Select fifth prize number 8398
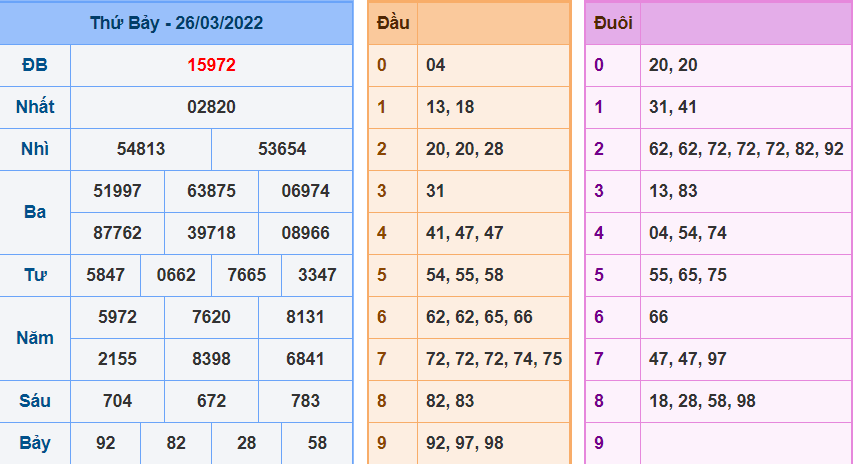Image resolution: width=855 pixels, height=464 pixels. tap(212, 359)
